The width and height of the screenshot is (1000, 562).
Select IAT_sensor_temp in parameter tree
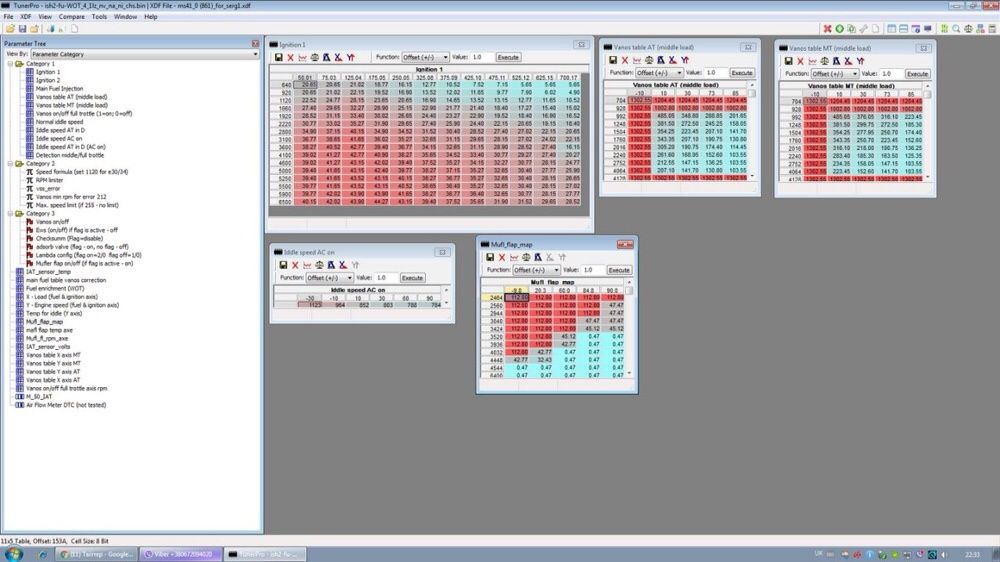(48, 272)
